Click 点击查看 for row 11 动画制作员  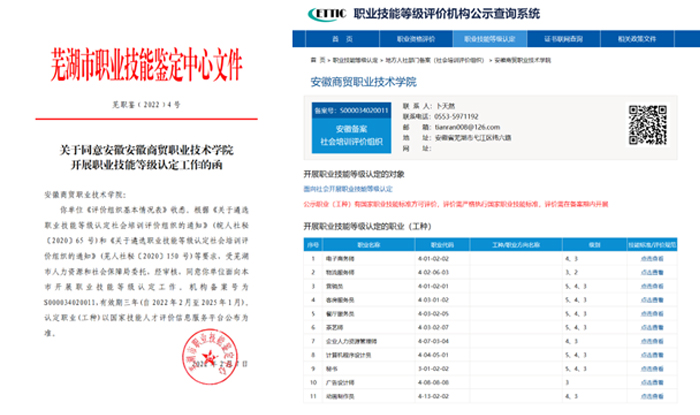tap(652, 396)
